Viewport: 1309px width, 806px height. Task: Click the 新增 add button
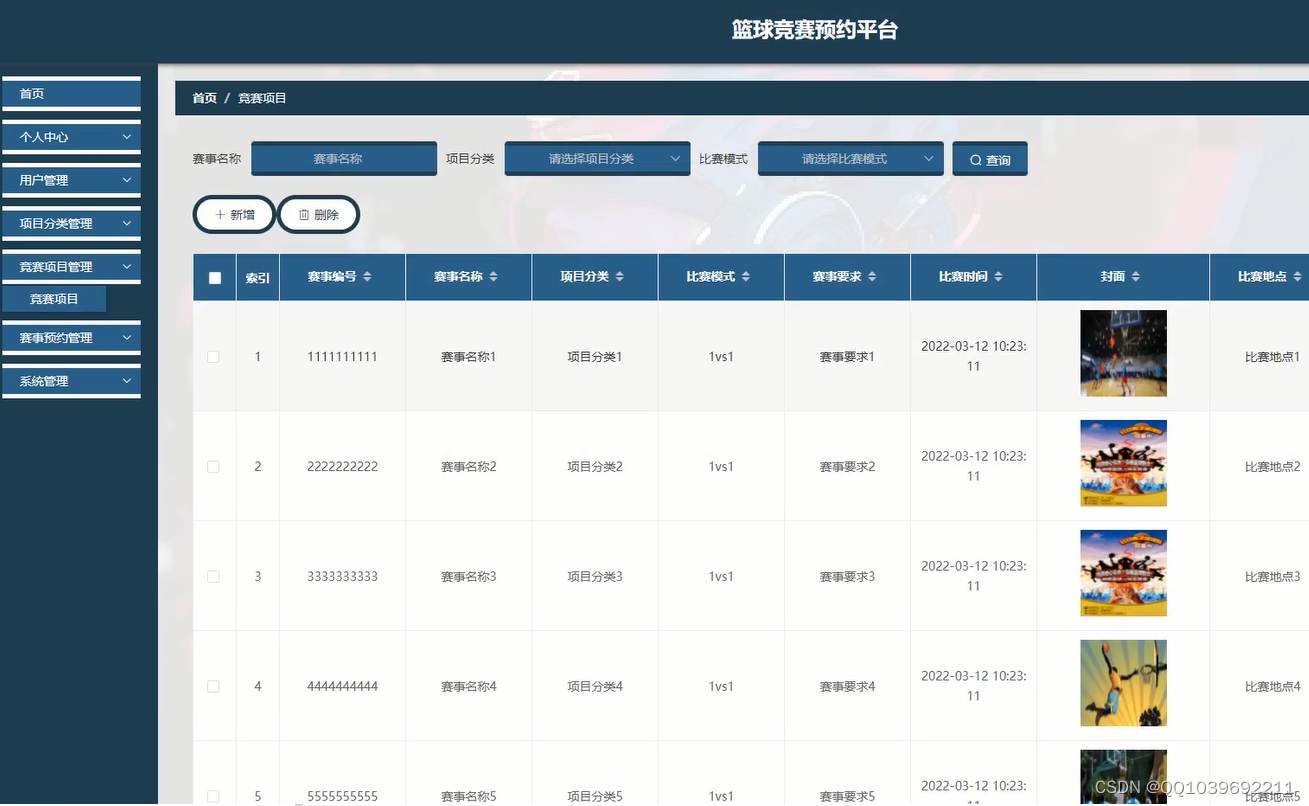(x=234, y=215)
